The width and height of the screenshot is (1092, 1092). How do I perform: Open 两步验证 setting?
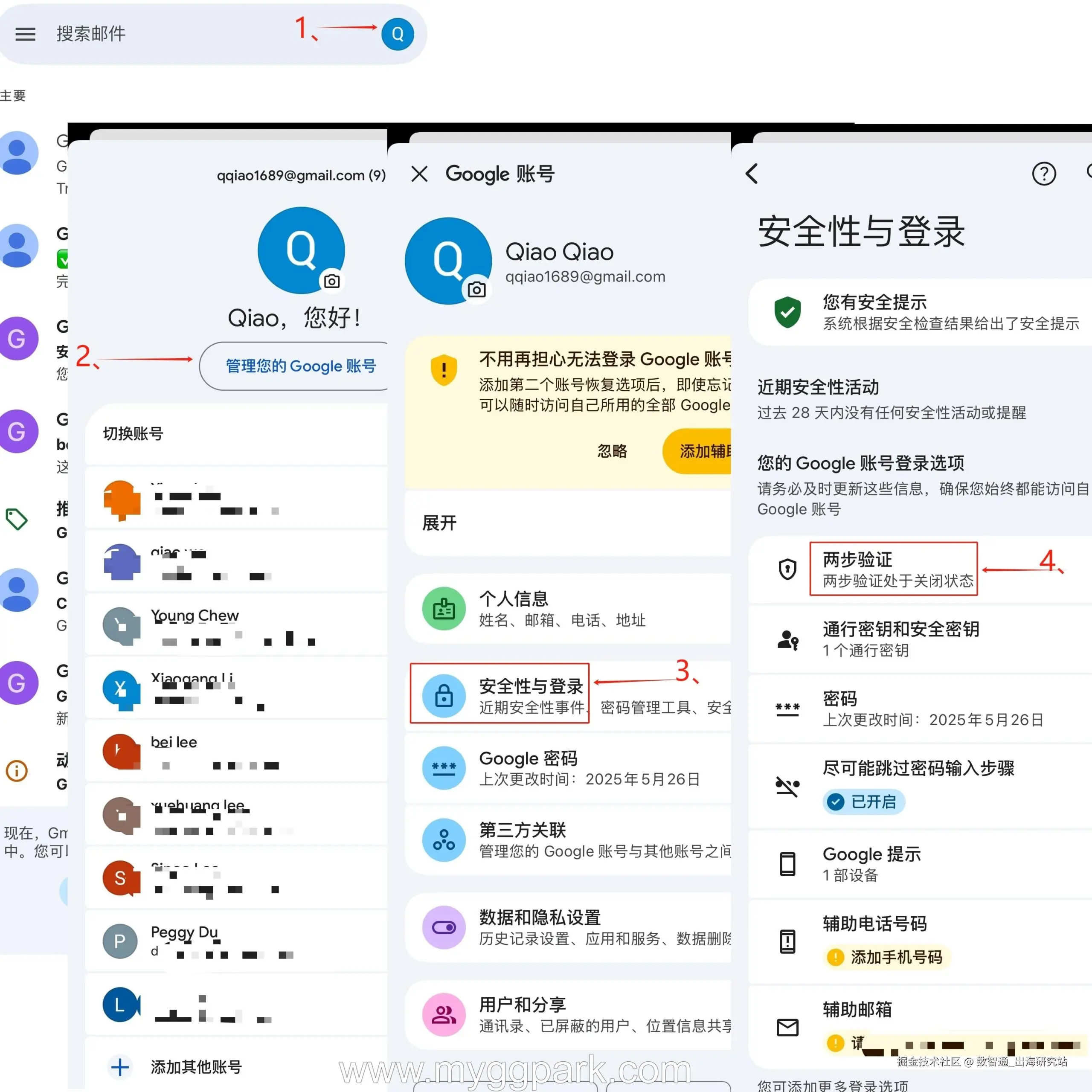coord(920,569)
